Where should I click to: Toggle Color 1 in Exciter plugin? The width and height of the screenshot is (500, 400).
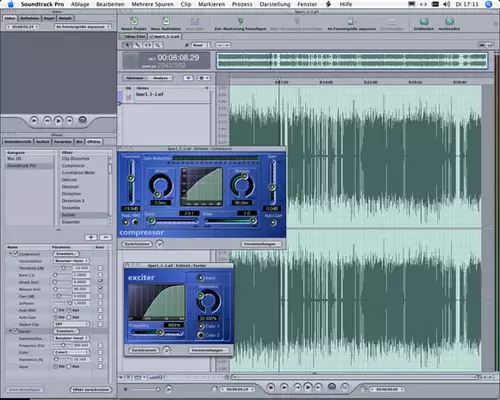tap(201, 326)
